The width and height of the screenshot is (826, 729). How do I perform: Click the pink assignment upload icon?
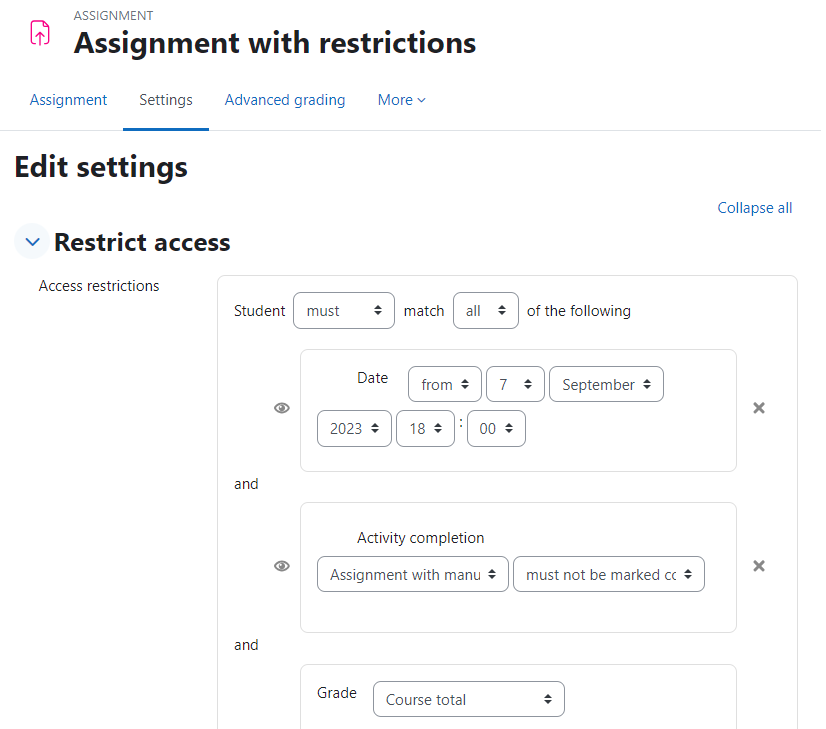40,33
